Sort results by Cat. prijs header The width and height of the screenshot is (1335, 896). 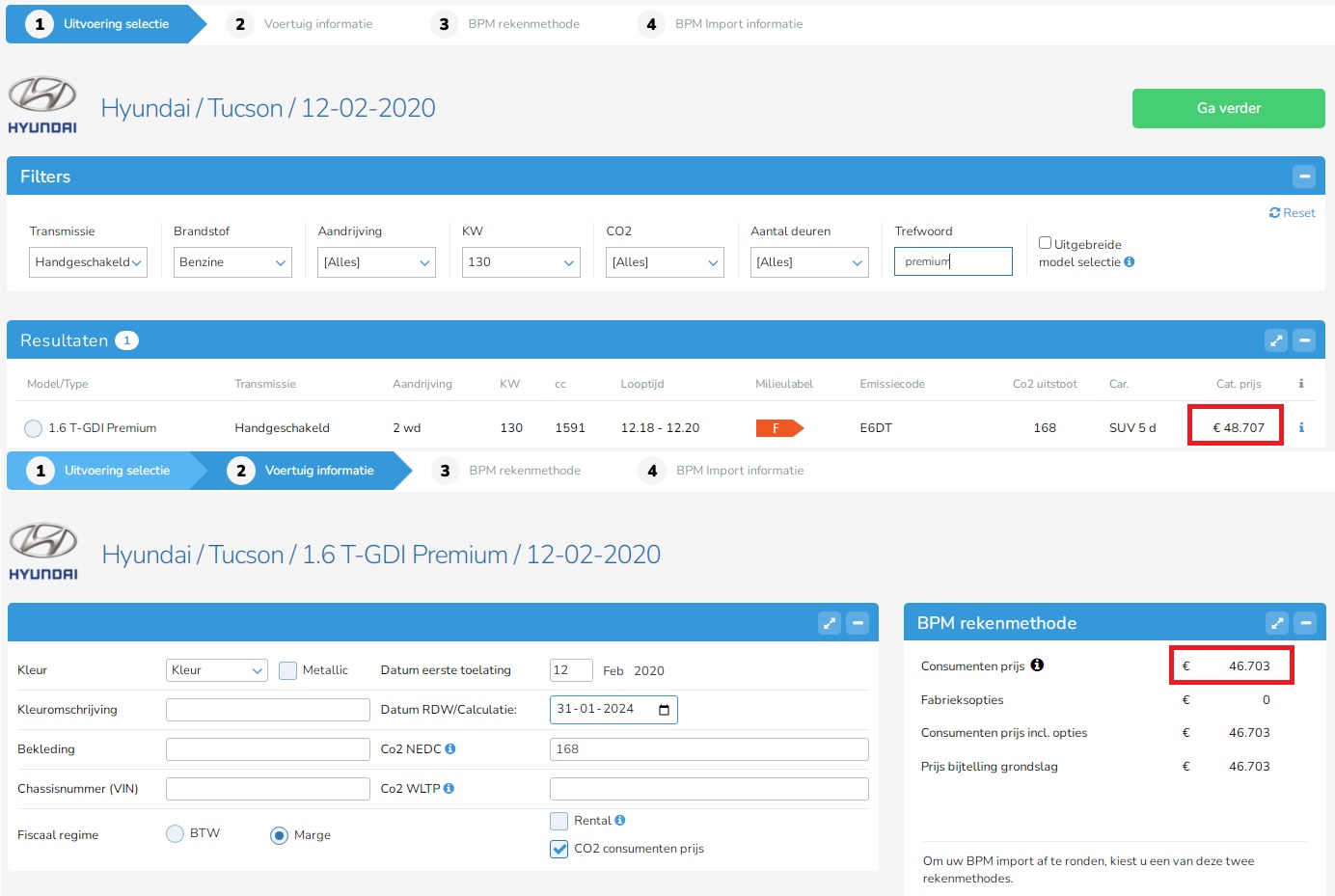click(1239, 384)
